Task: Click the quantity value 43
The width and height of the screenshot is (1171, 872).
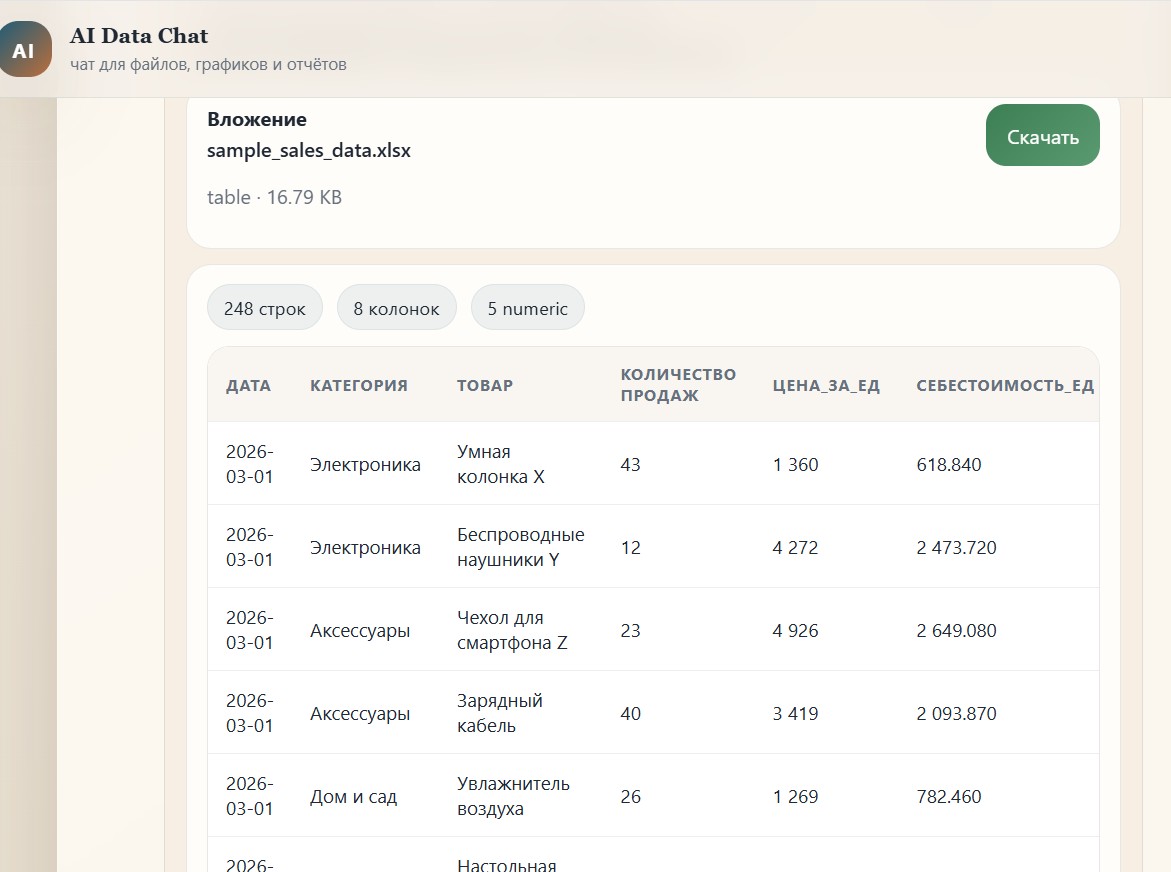Action: pos(630,464)
